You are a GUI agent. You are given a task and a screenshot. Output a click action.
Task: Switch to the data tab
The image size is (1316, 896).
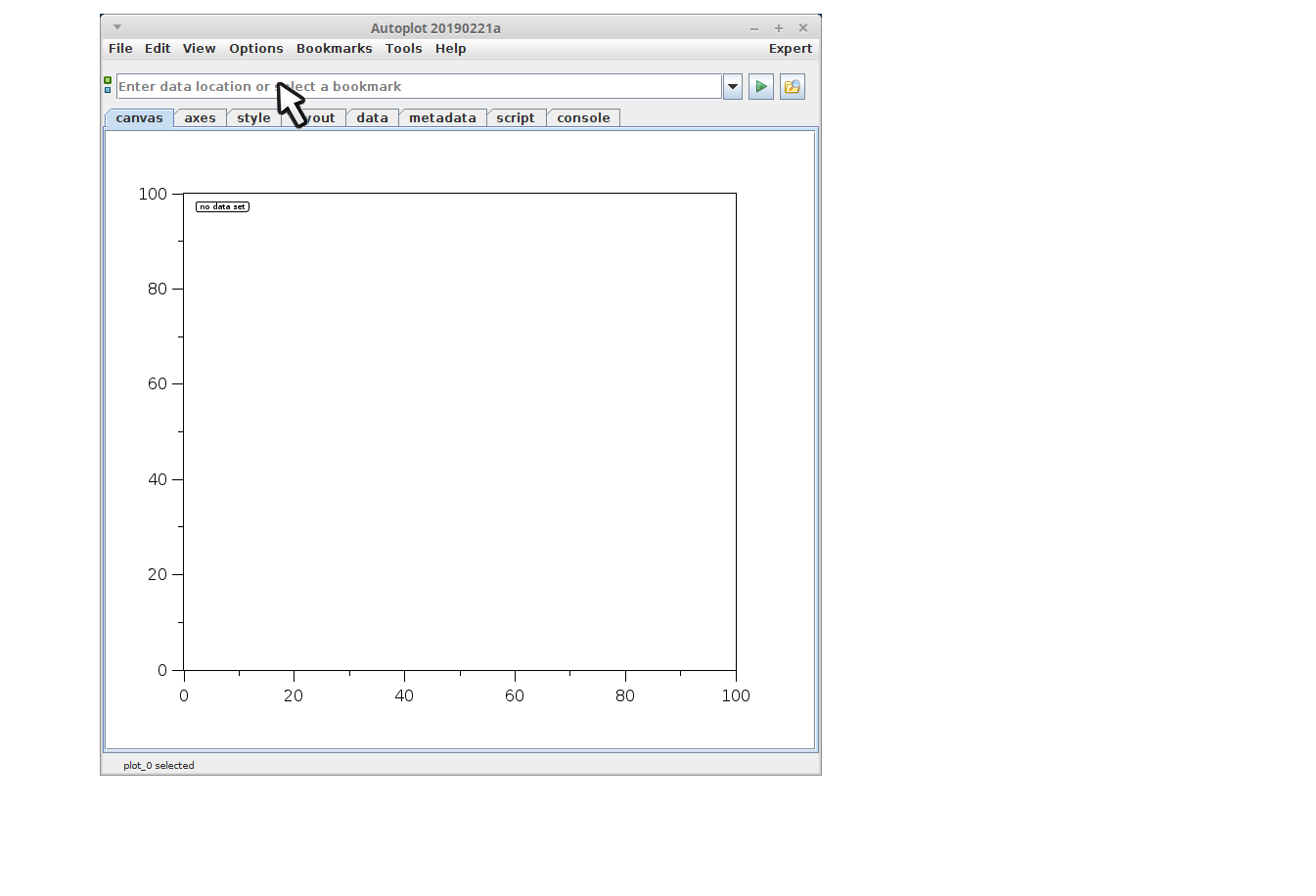click(x=372, y=118)
